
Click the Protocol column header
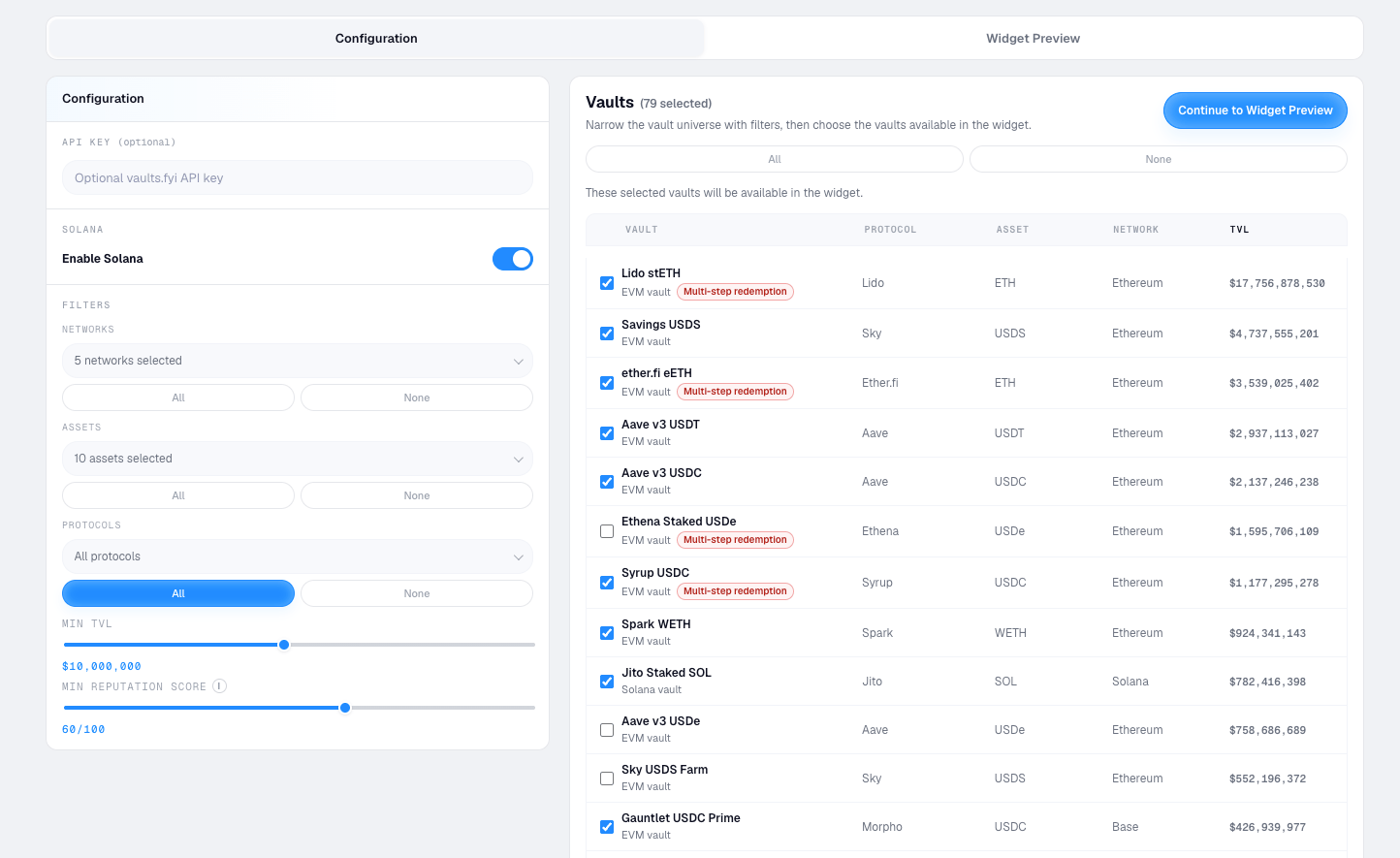click(x=890, y=230)
